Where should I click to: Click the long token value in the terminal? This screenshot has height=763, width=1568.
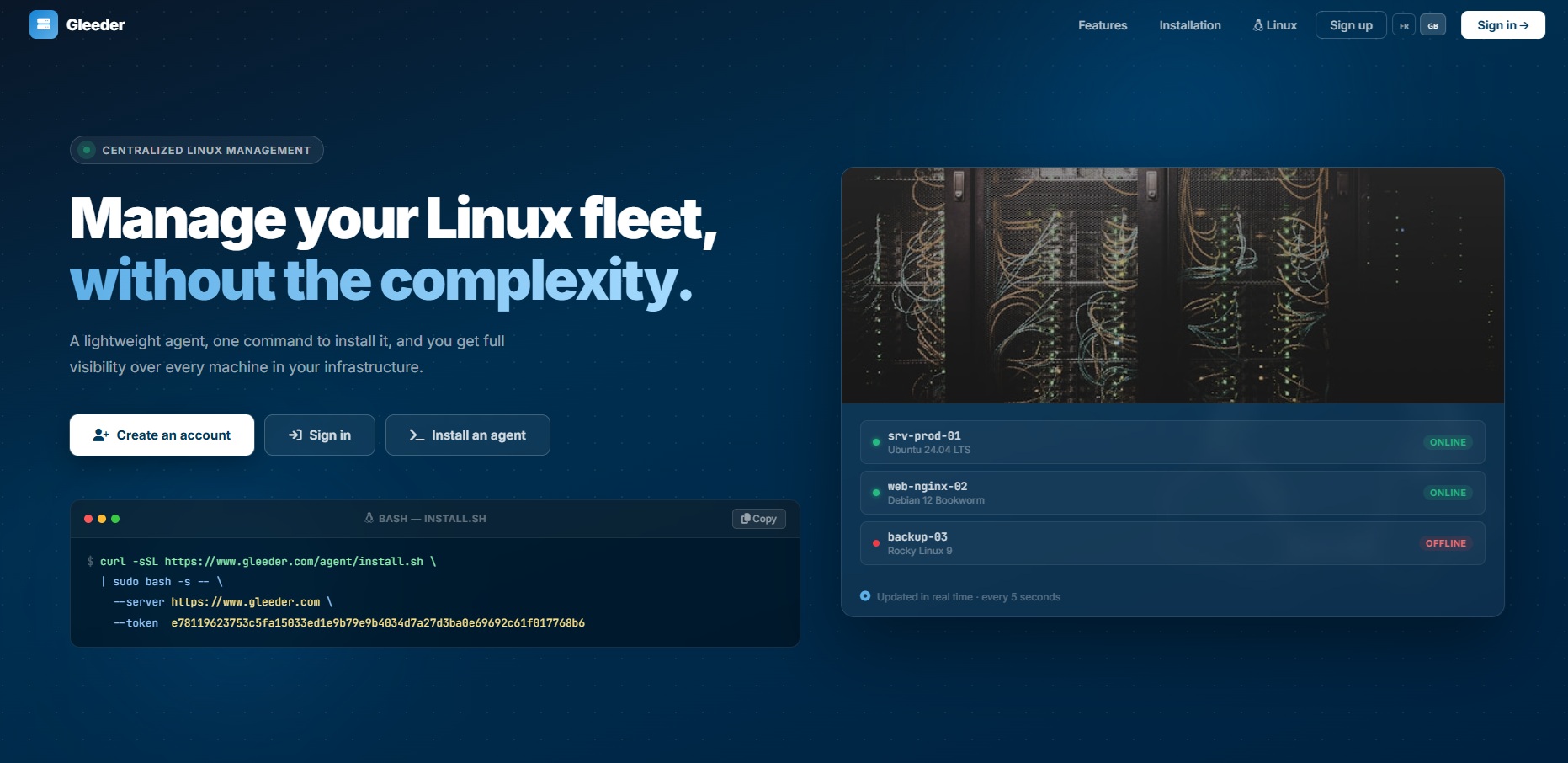378,623
